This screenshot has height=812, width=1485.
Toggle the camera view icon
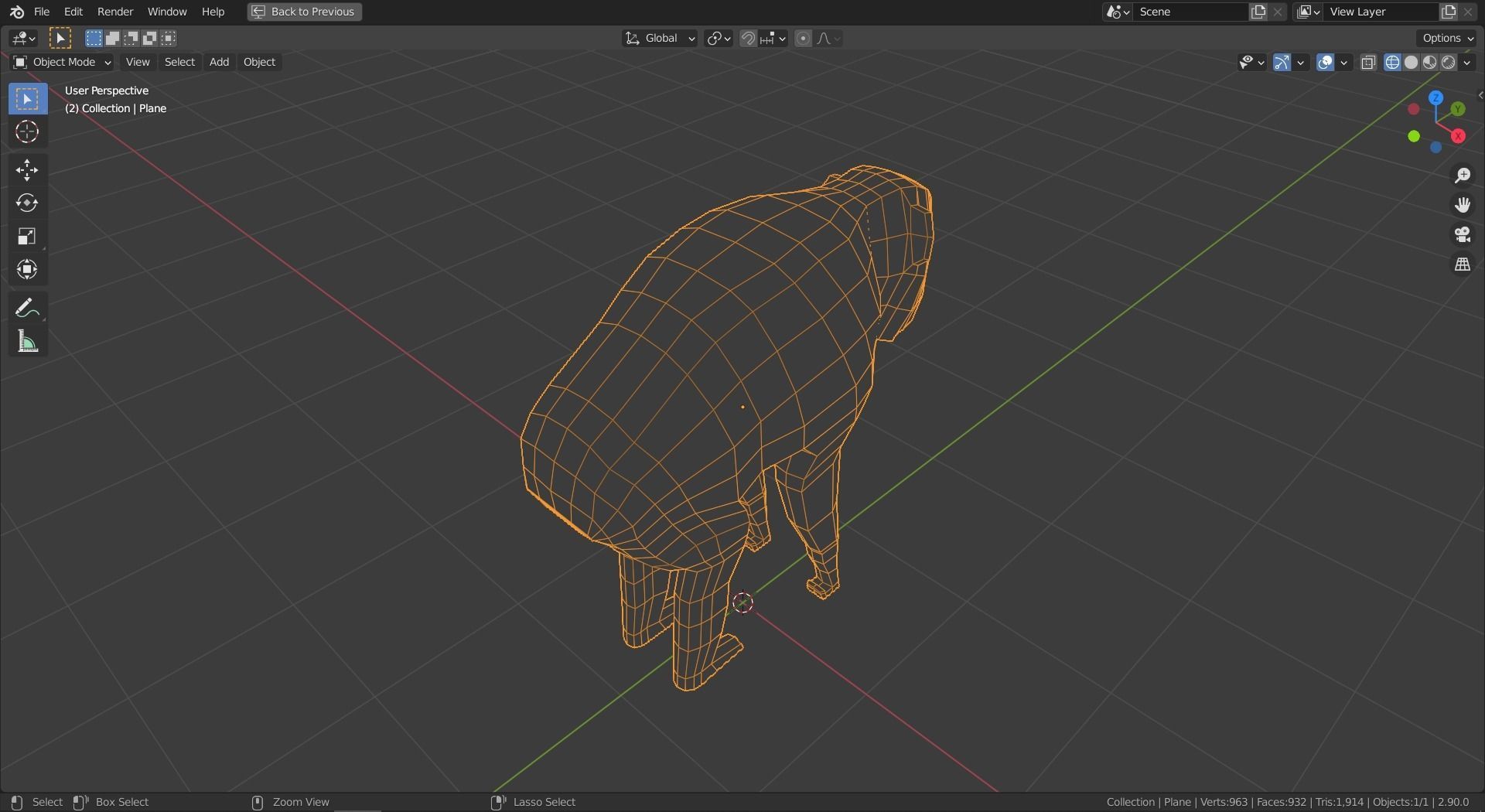pos(1462,234)
